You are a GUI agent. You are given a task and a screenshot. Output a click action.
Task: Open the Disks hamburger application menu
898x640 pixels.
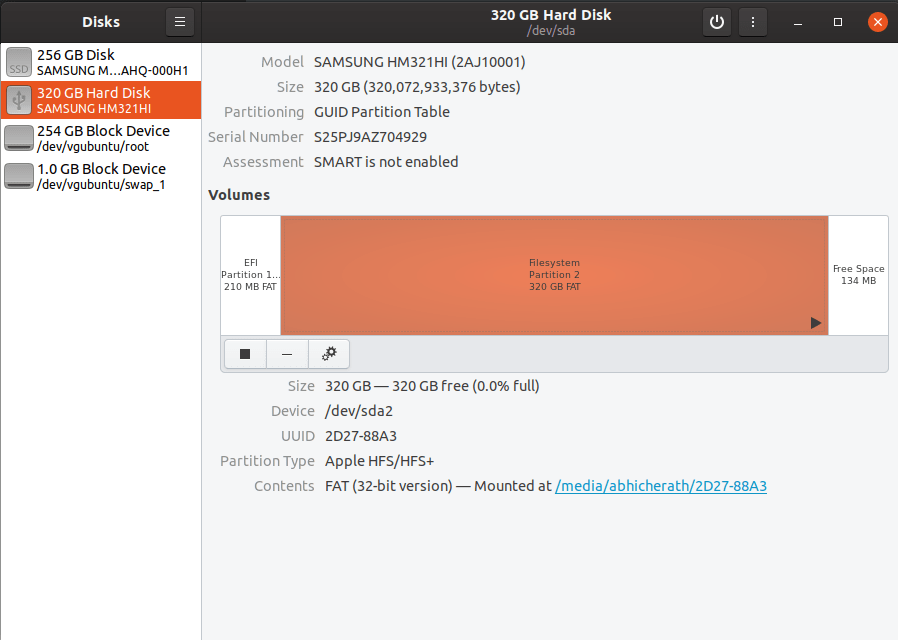click(x=179, y=21)
